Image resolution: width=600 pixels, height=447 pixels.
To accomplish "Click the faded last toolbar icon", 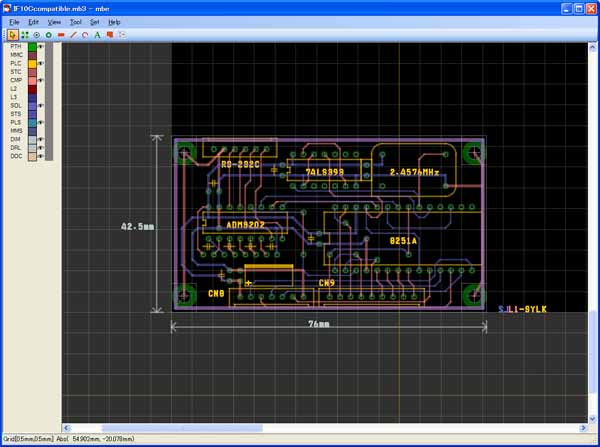I will [122, 35].
